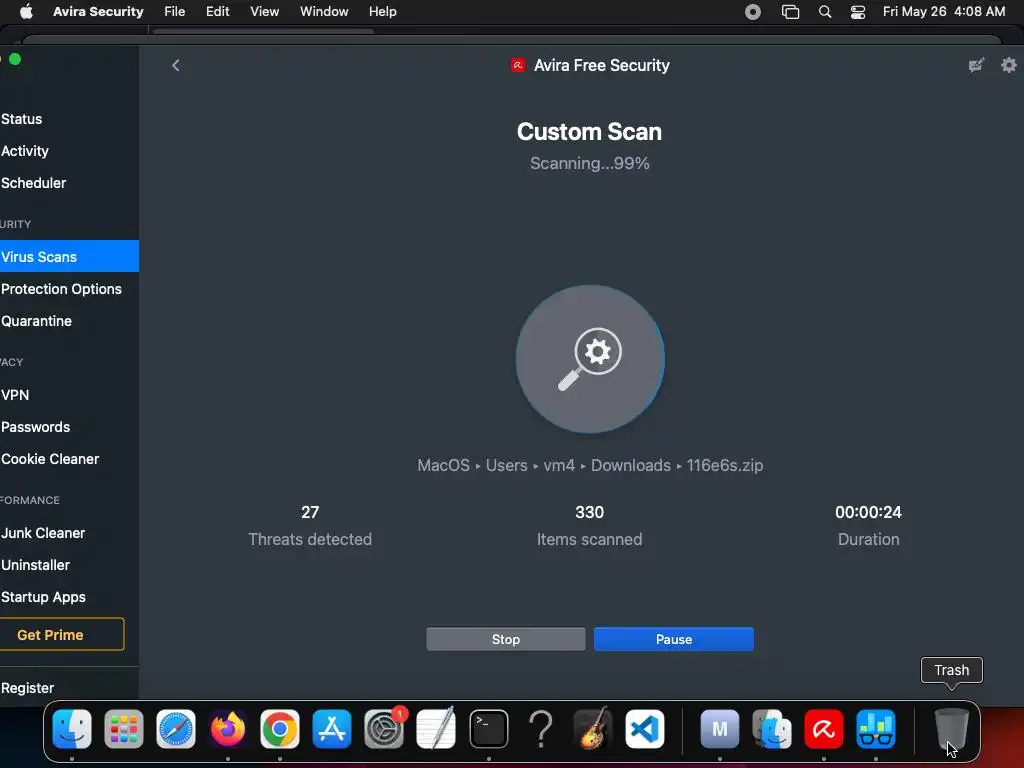Launch Google Chrome from the dock

point(280,729)
